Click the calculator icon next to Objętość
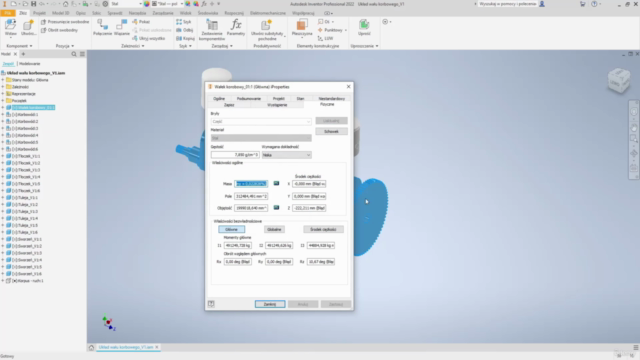Viewport: 640px width, 360px height. point(276,208)
